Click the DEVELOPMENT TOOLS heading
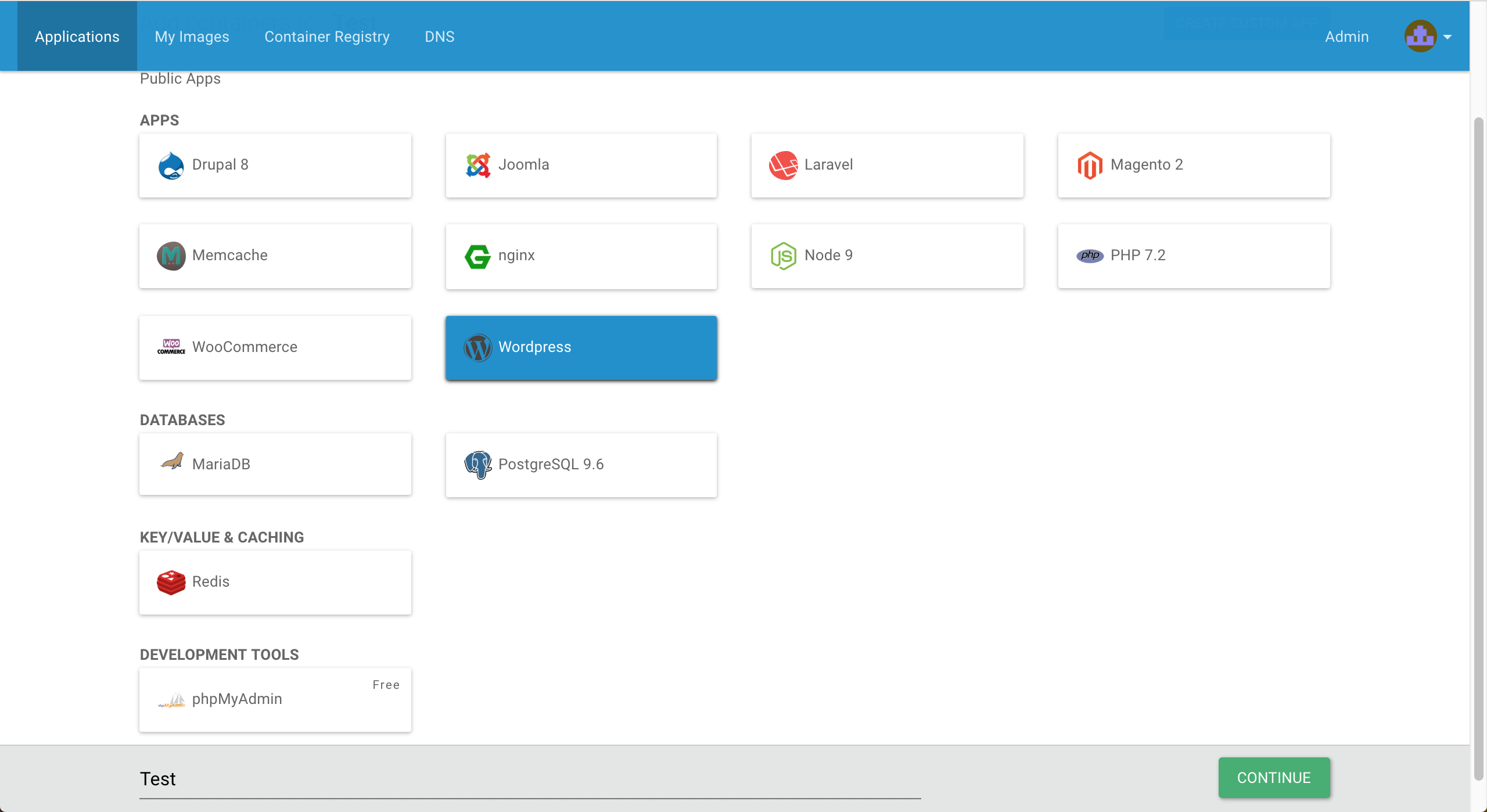 click(219, 655)
